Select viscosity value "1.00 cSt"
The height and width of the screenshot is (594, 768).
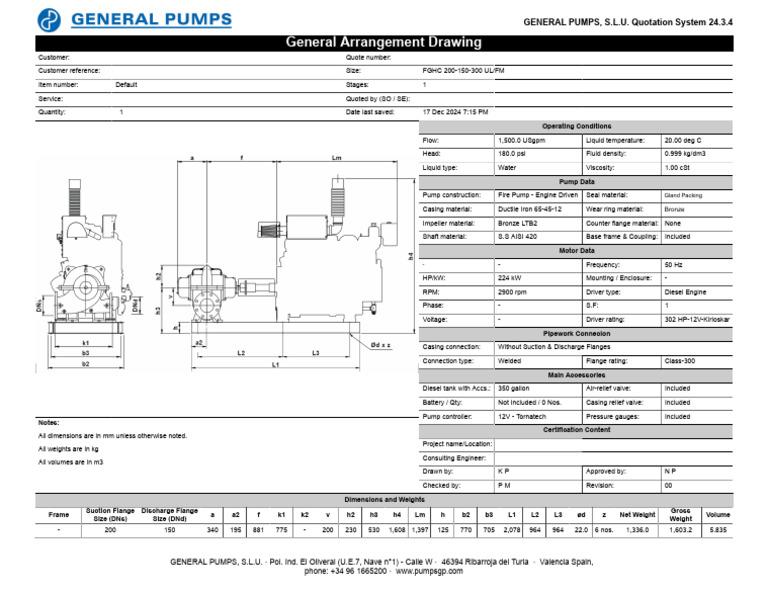[677, 168]
